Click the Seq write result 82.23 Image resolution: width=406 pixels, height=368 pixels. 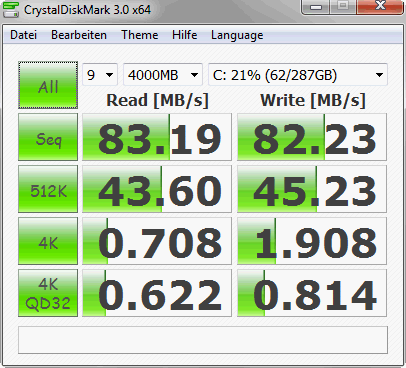(x=312, y=137)
